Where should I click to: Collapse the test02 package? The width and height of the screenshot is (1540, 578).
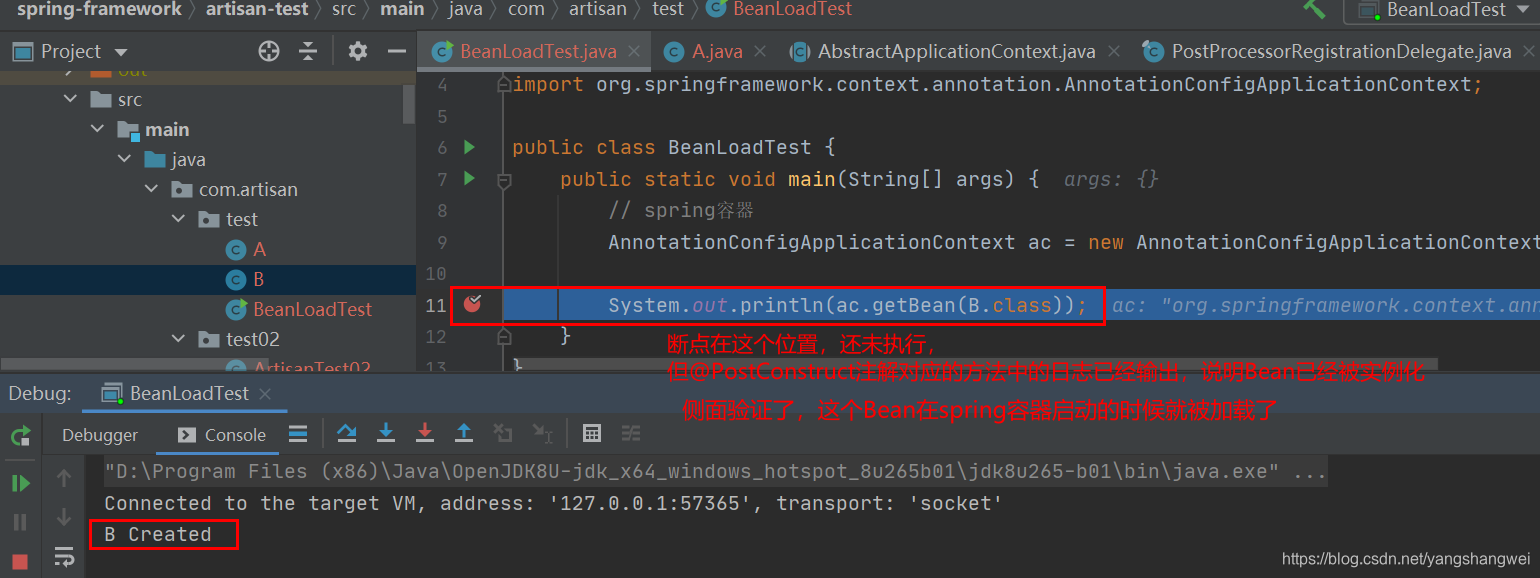178,339
